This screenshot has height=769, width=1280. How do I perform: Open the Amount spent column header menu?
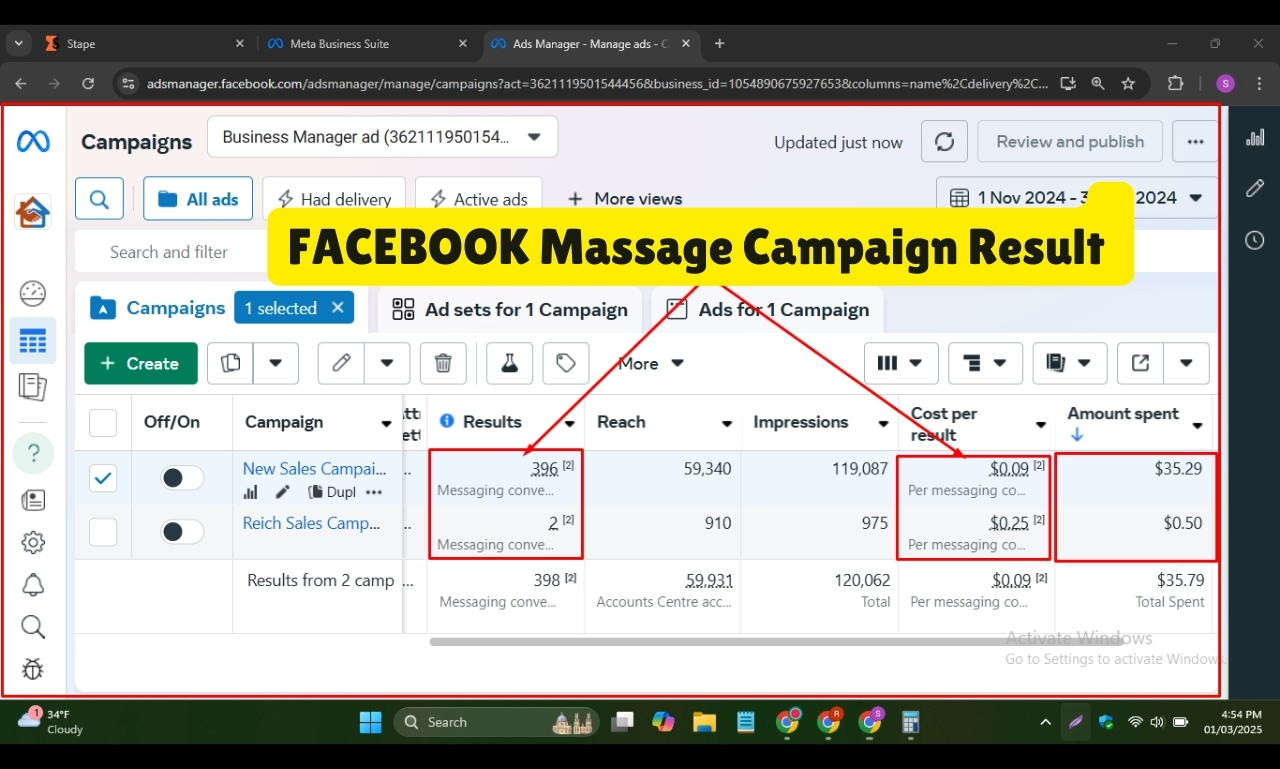point(1197,426)
